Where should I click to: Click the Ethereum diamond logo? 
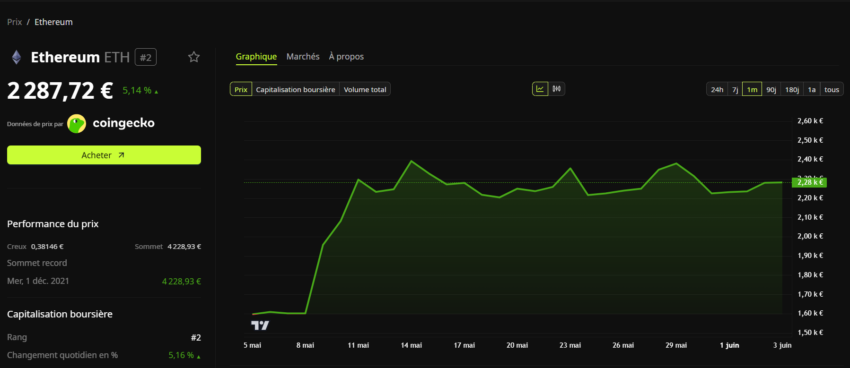pos(17,57)
